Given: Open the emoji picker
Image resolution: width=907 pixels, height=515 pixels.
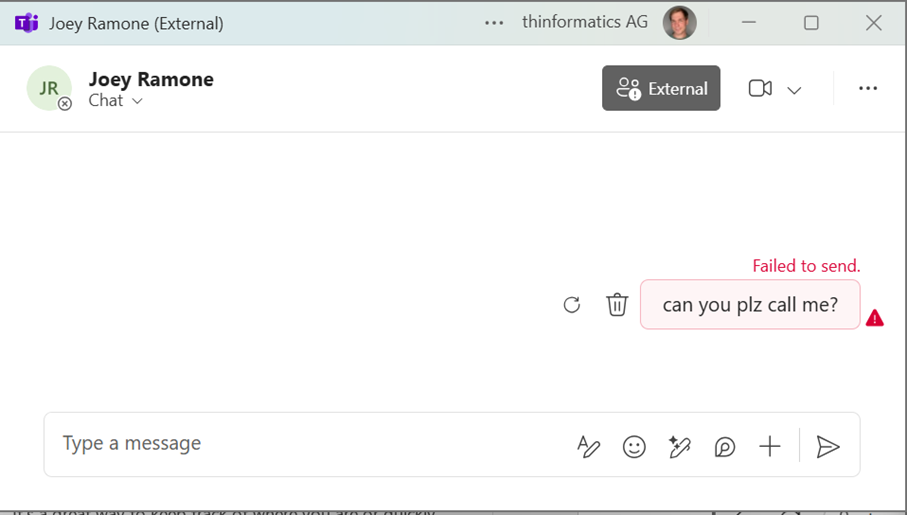Looking at the screenshot, I should (634, 446).
